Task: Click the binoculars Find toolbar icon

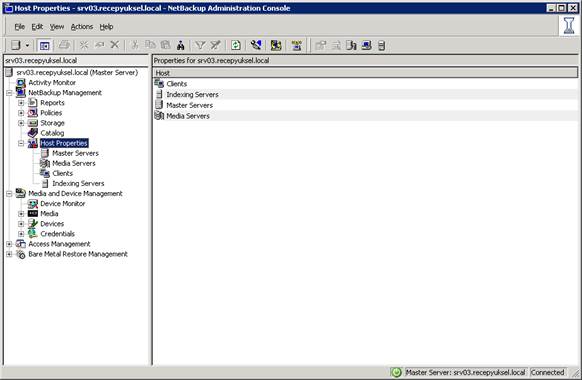Action: point(180,45)
